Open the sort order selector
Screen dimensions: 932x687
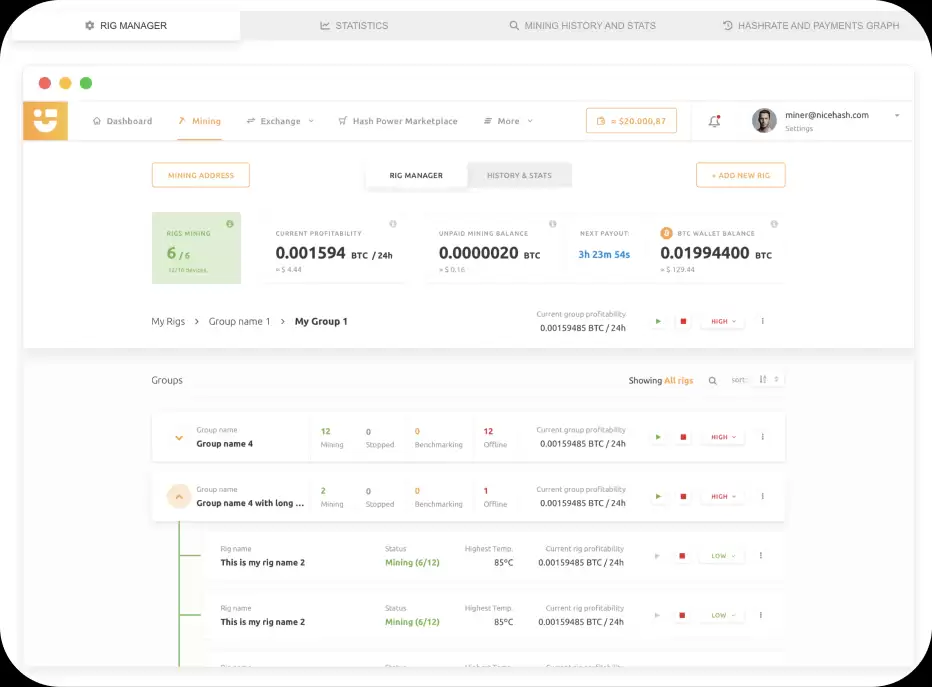[x=769, y=380]
